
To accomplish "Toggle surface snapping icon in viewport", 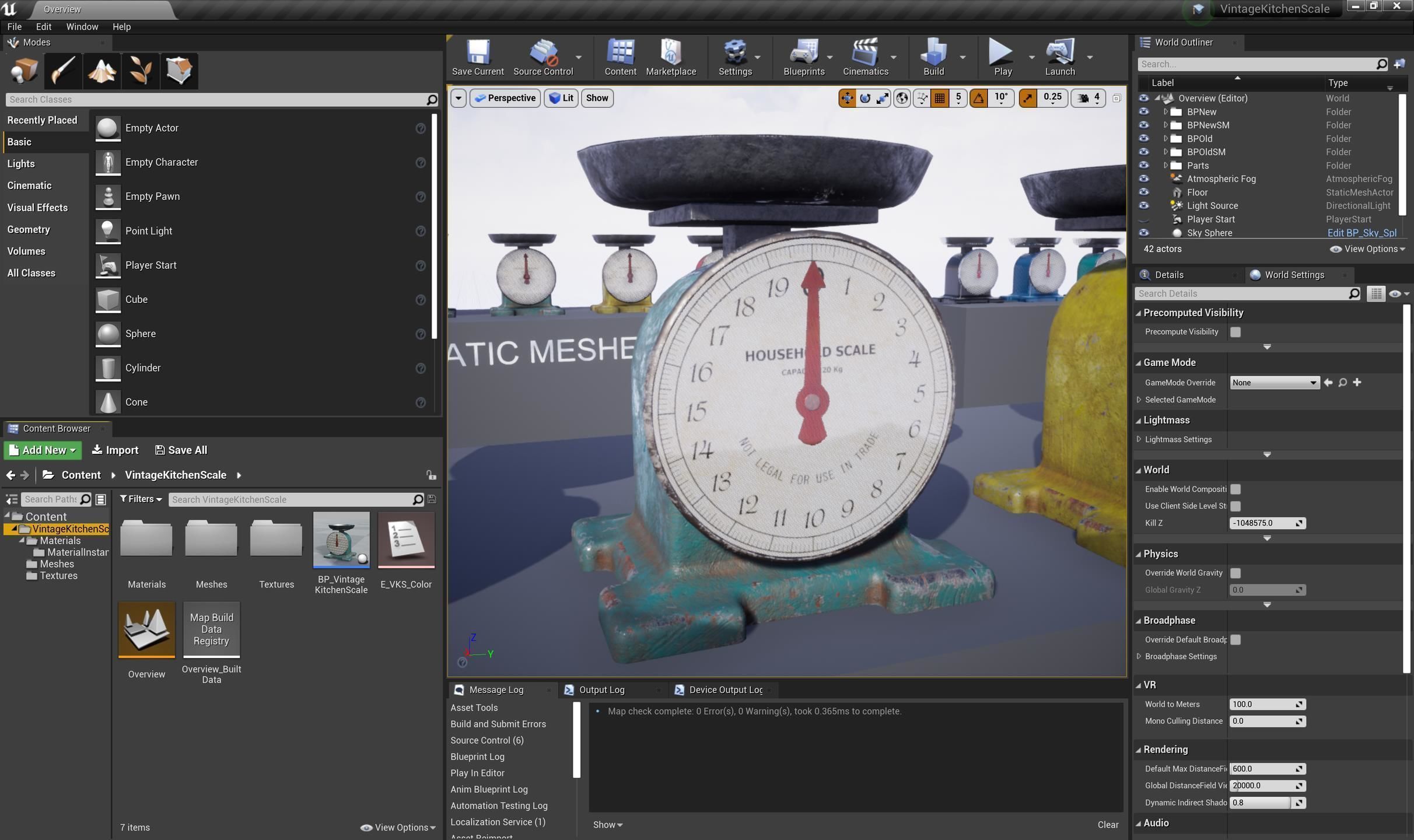I will 922,98.
